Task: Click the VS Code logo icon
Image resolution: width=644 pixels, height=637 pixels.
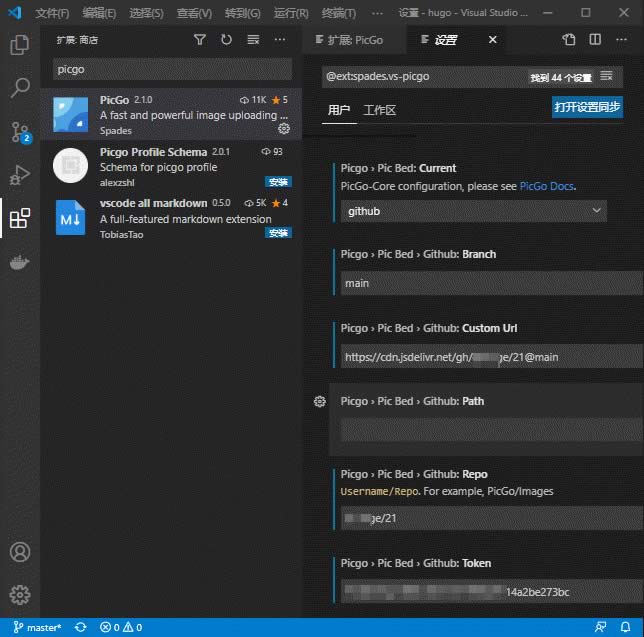Action: [14, 13]
